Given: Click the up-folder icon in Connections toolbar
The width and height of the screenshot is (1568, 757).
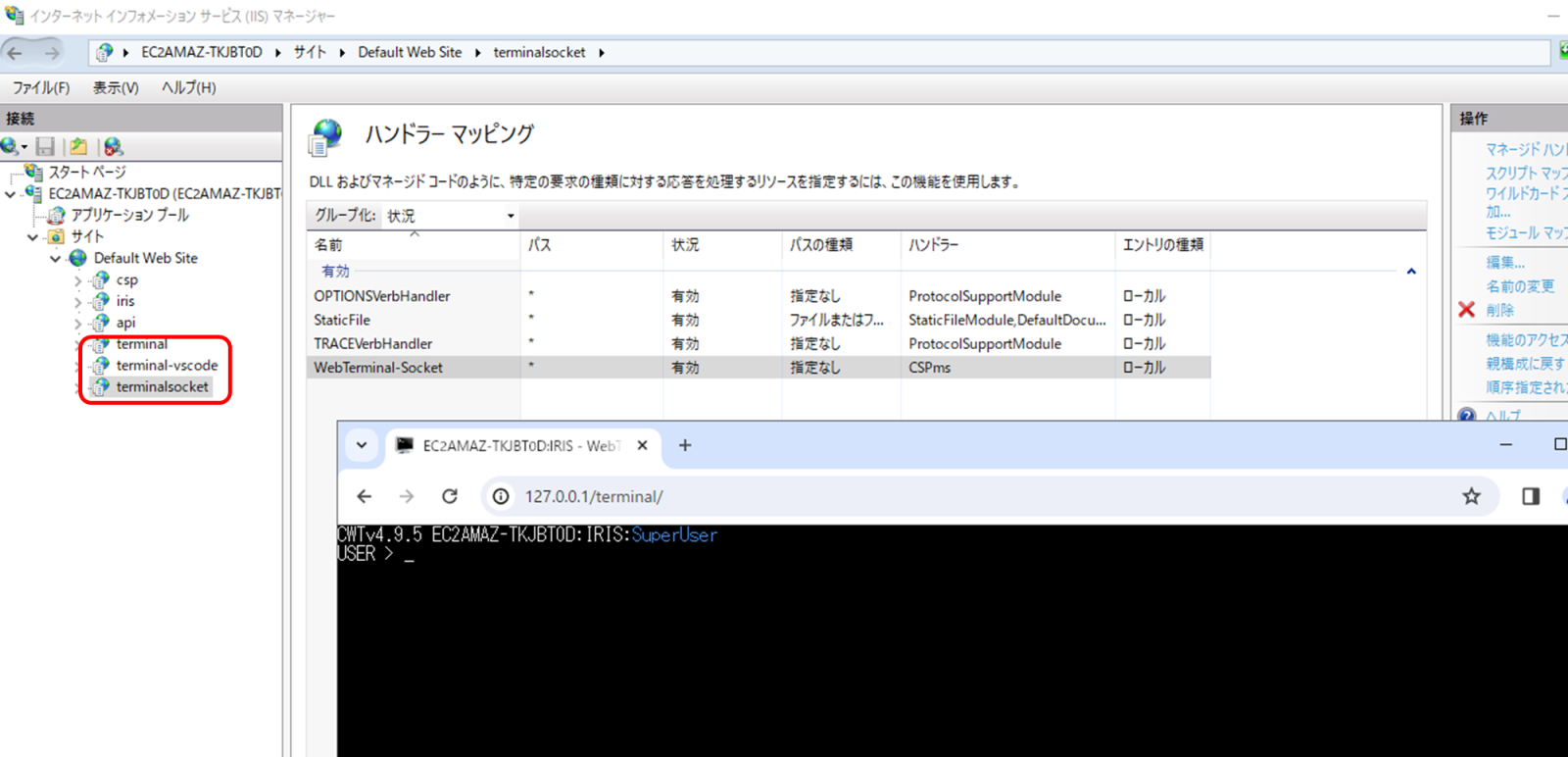Looking at the screenshot, I should [78, 147].
